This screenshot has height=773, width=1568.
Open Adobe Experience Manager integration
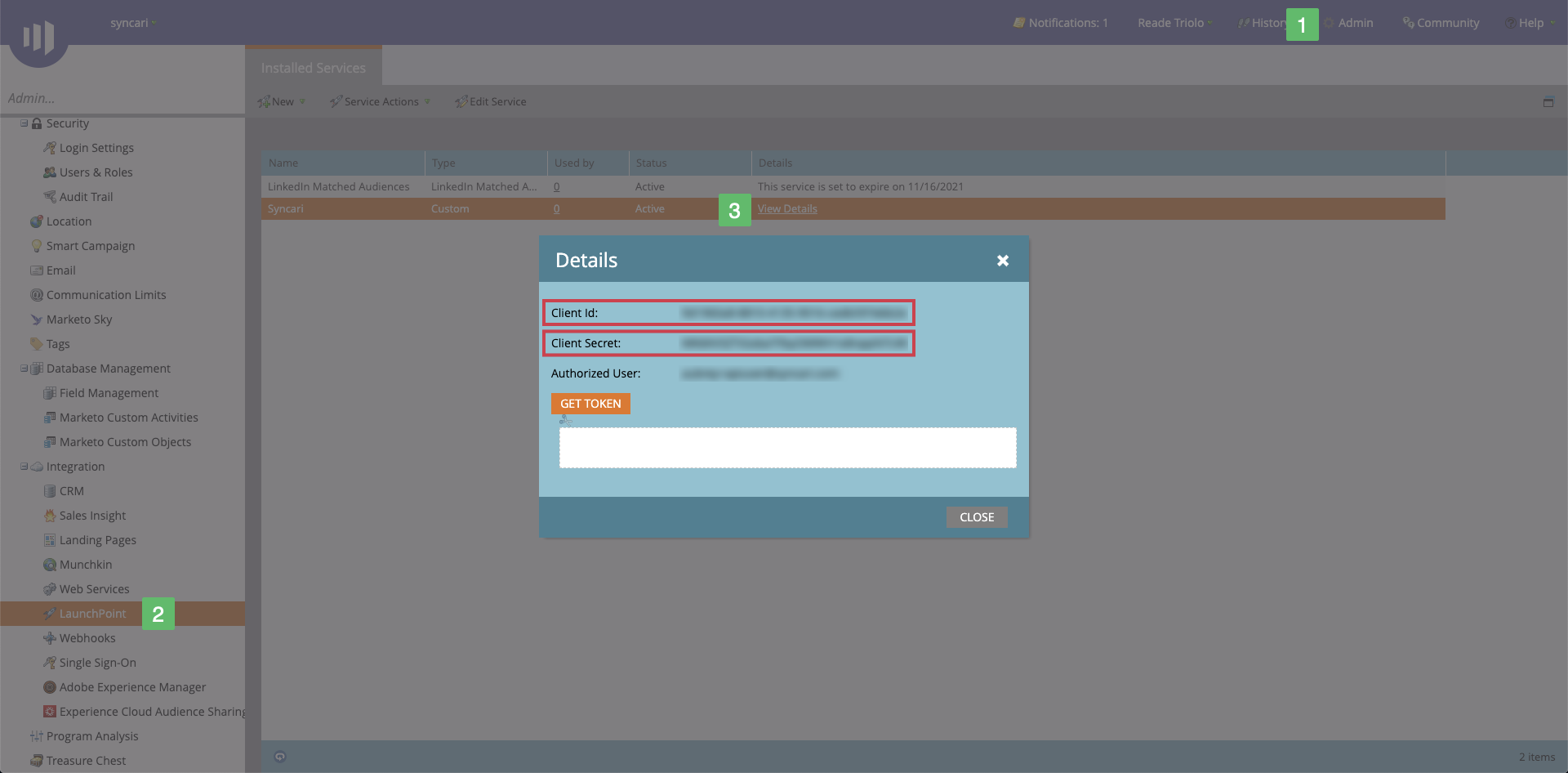tap(132, 686)
